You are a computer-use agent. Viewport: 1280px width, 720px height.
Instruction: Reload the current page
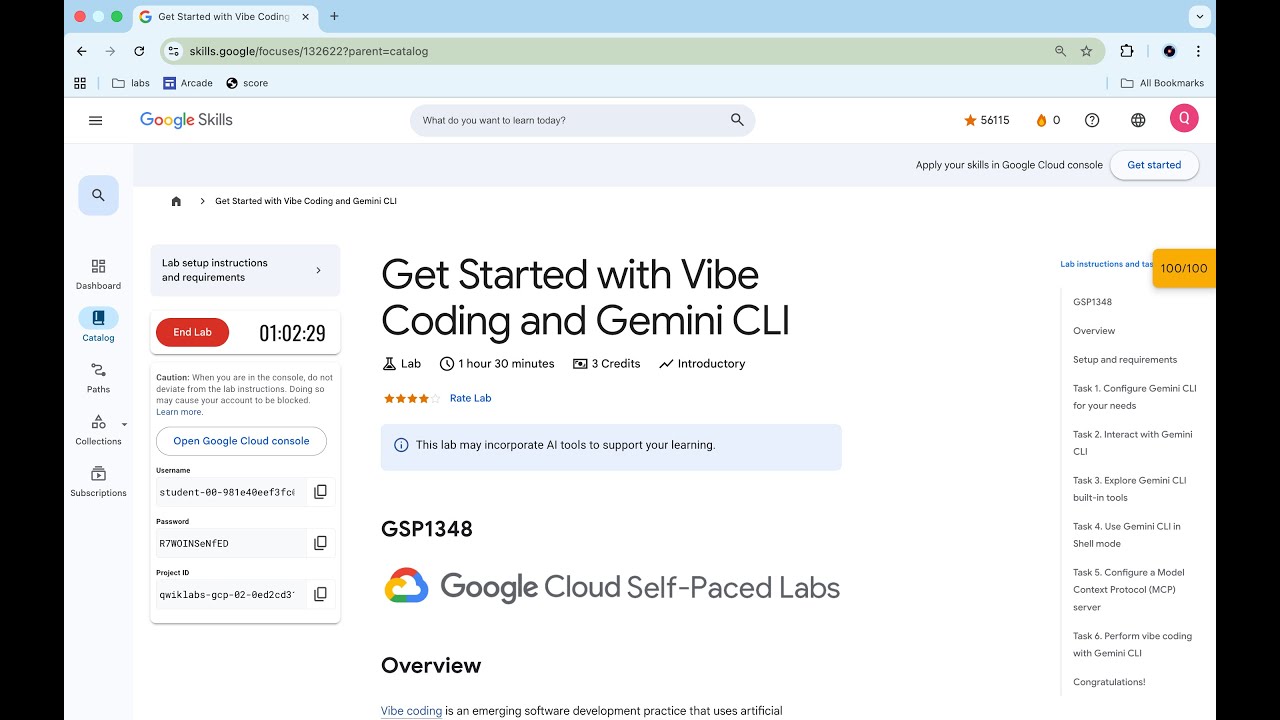[139, 51]
